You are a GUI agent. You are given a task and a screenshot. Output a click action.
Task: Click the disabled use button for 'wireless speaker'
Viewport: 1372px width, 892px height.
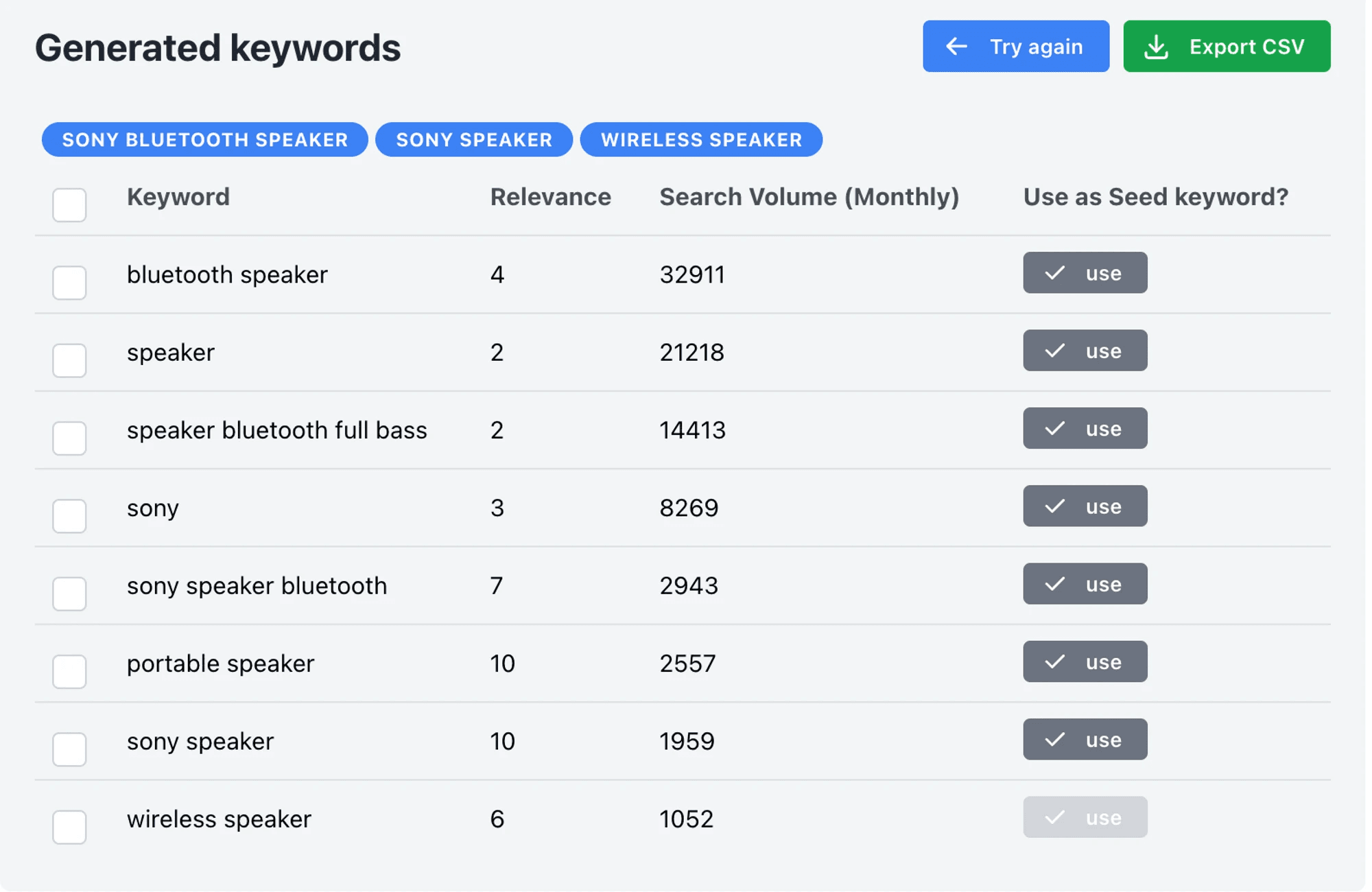pos(1085,817)
